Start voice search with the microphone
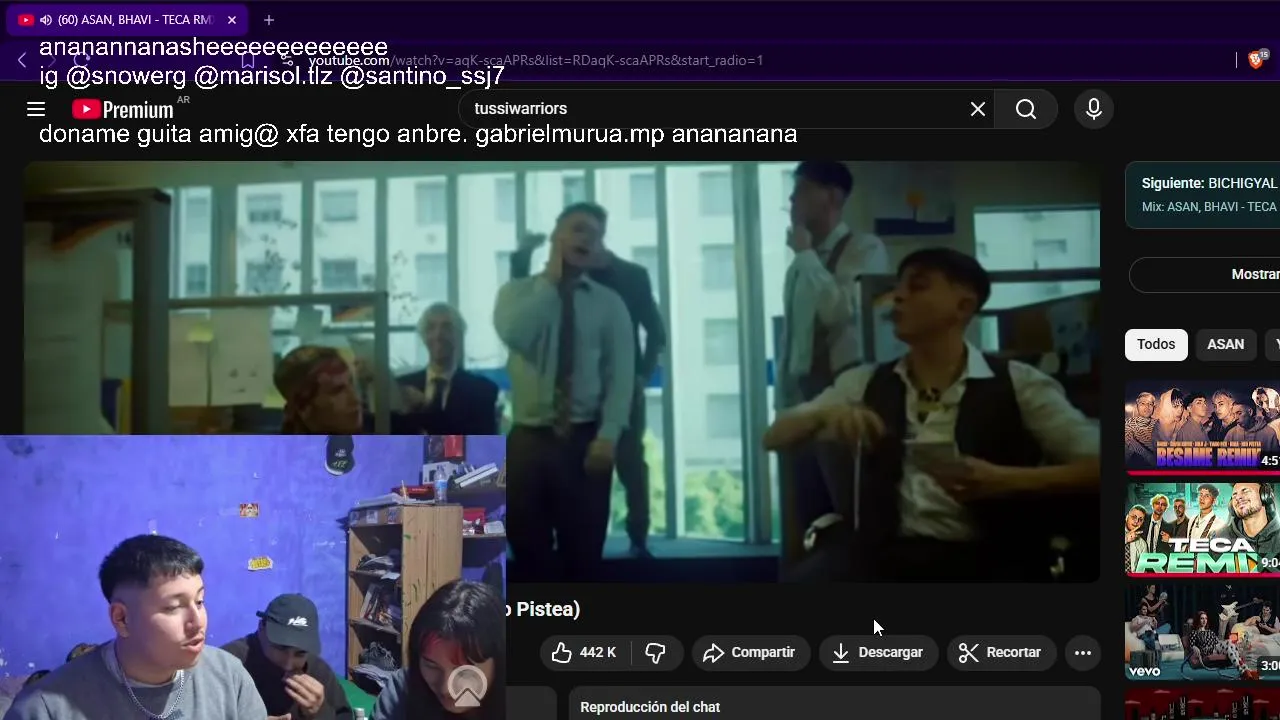The width and height of the screenshot is (1280, 720). pyautogui.click(x=1094, y=109)
